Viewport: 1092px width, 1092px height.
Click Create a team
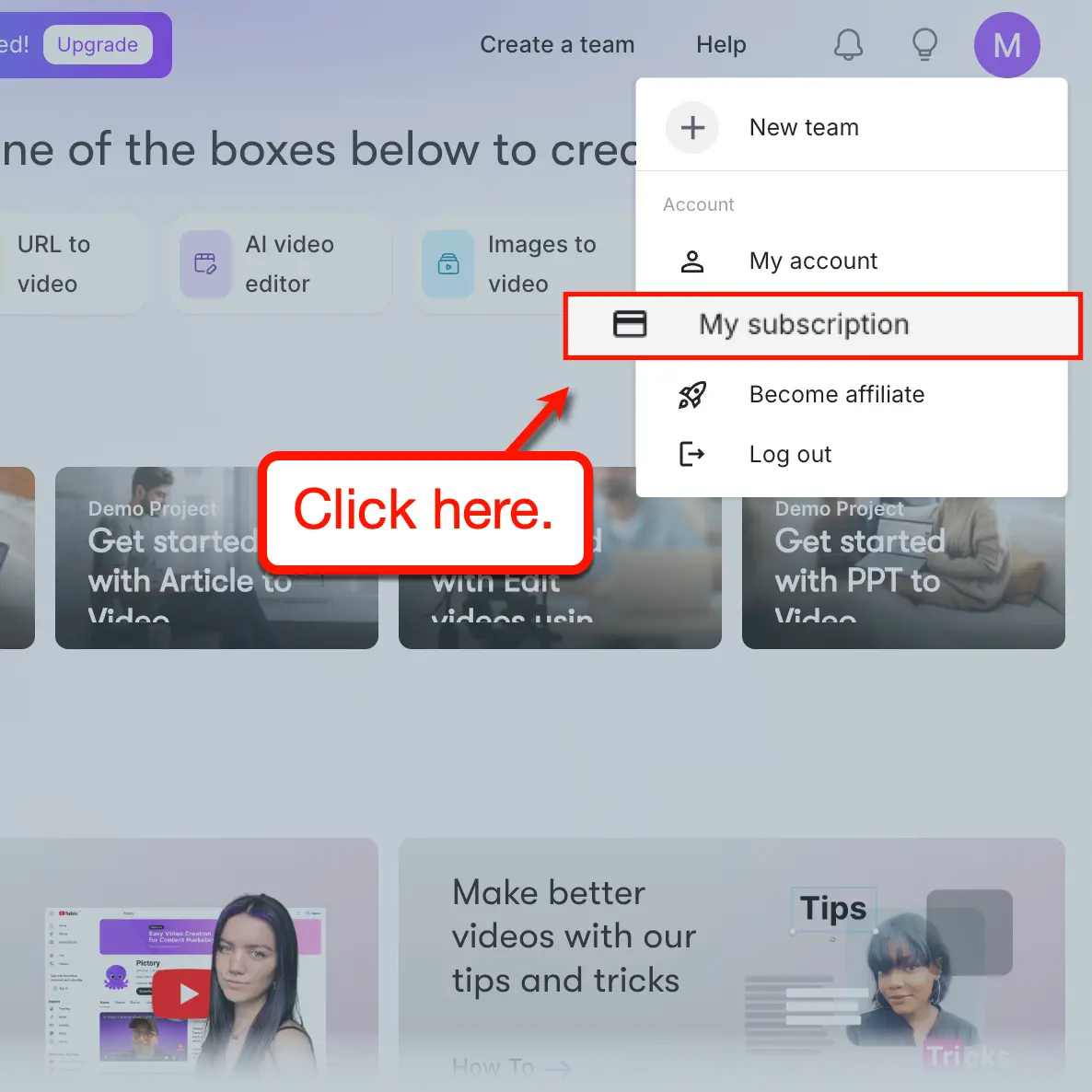pyautogui.click(x=557, y=44)
